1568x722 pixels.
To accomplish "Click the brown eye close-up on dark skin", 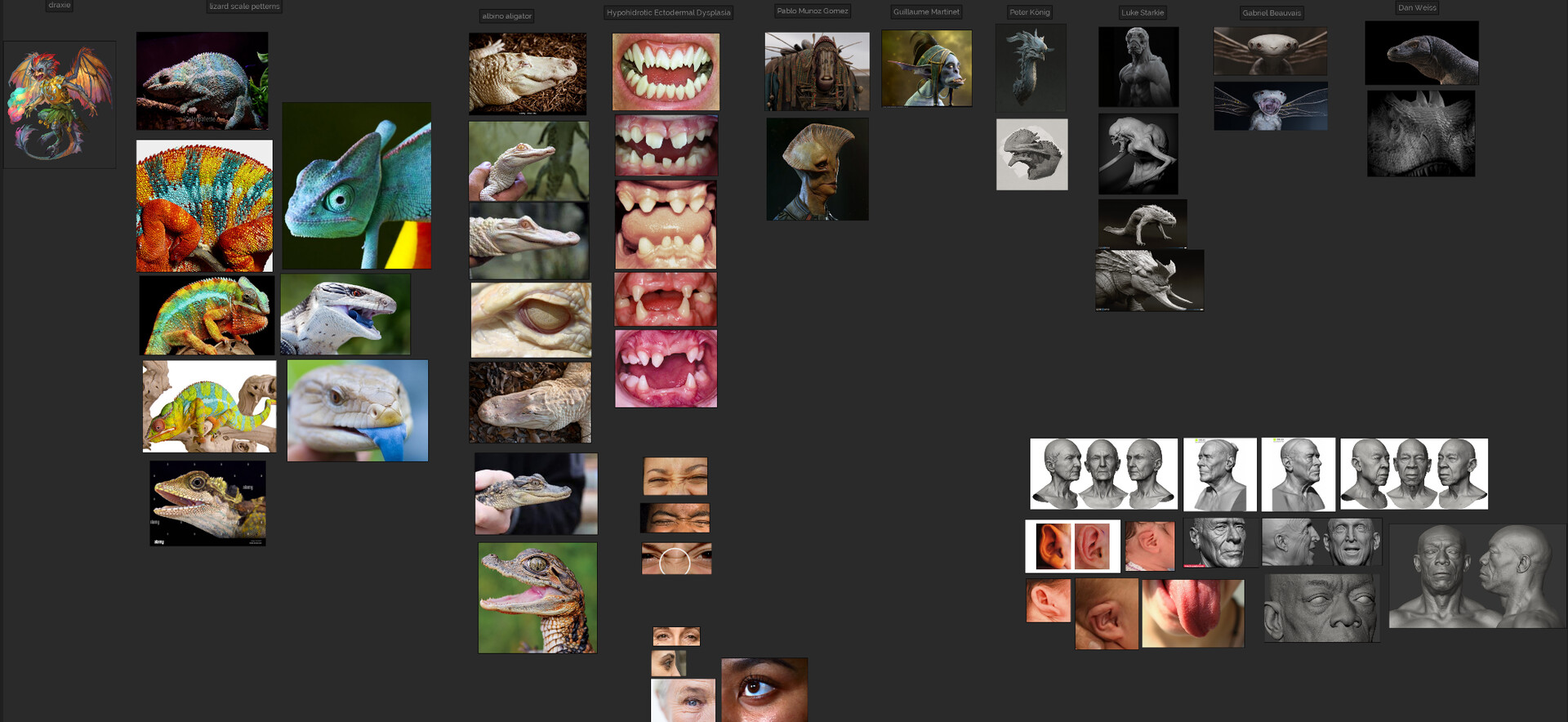I will pyautogui.click(x=764, y=690).
